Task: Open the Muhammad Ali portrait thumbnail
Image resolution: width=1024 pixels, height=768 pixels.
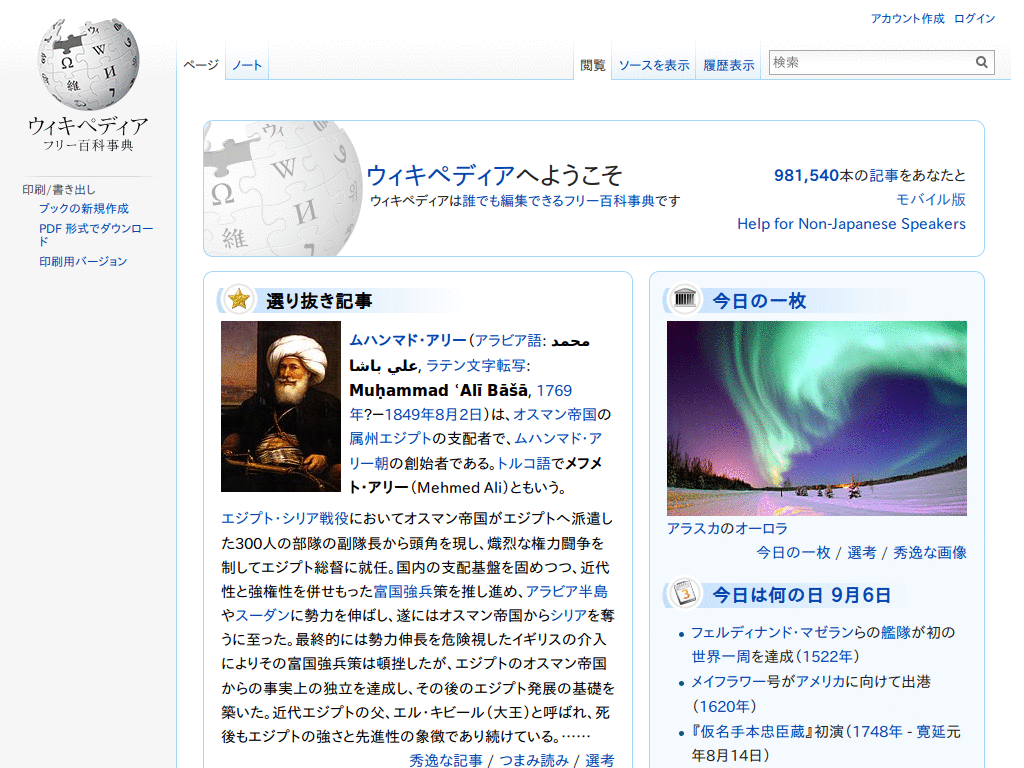Action: tap(281, 406)
